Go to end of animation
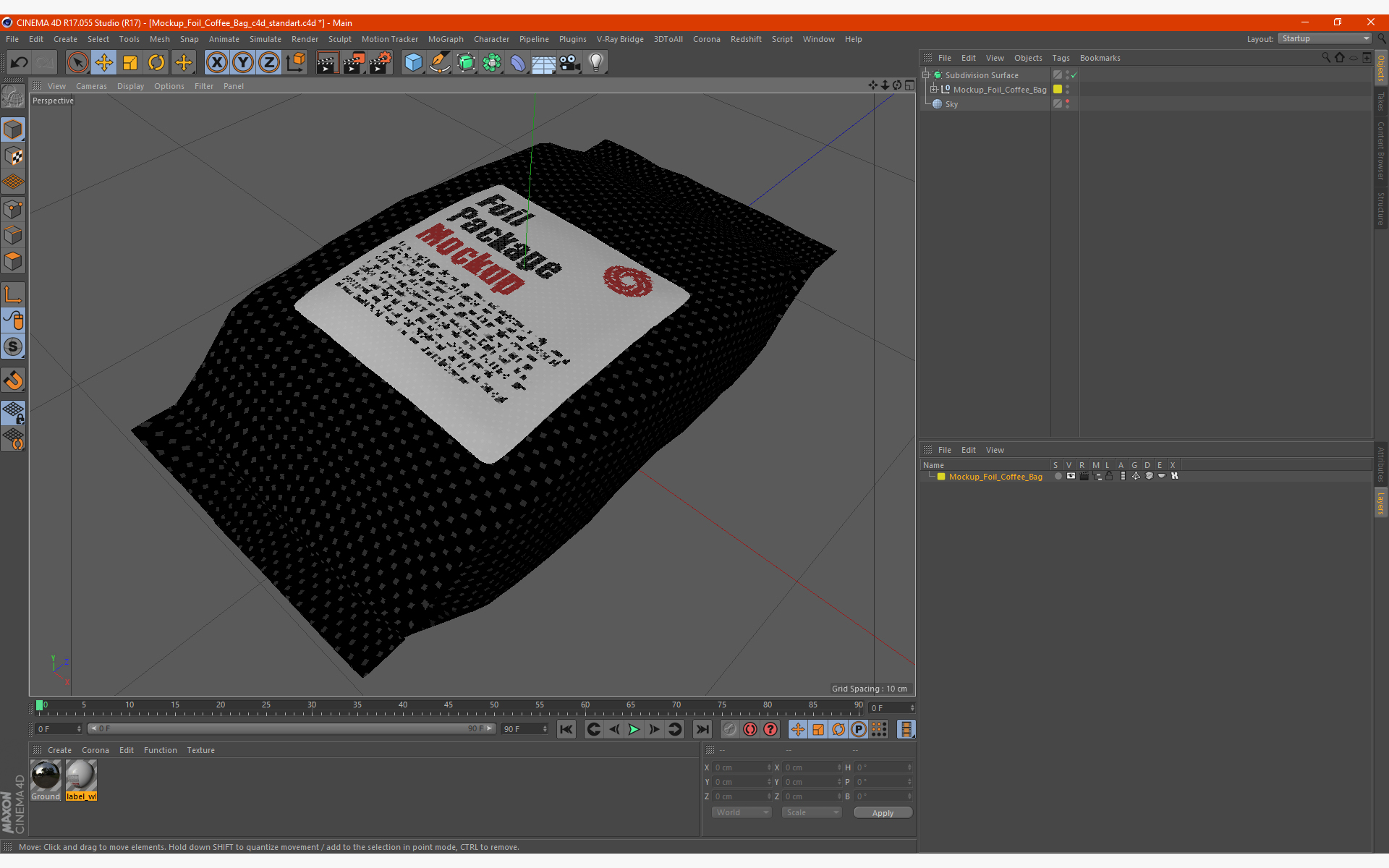This screenshot has width=1389, height=868. point(702,729)
